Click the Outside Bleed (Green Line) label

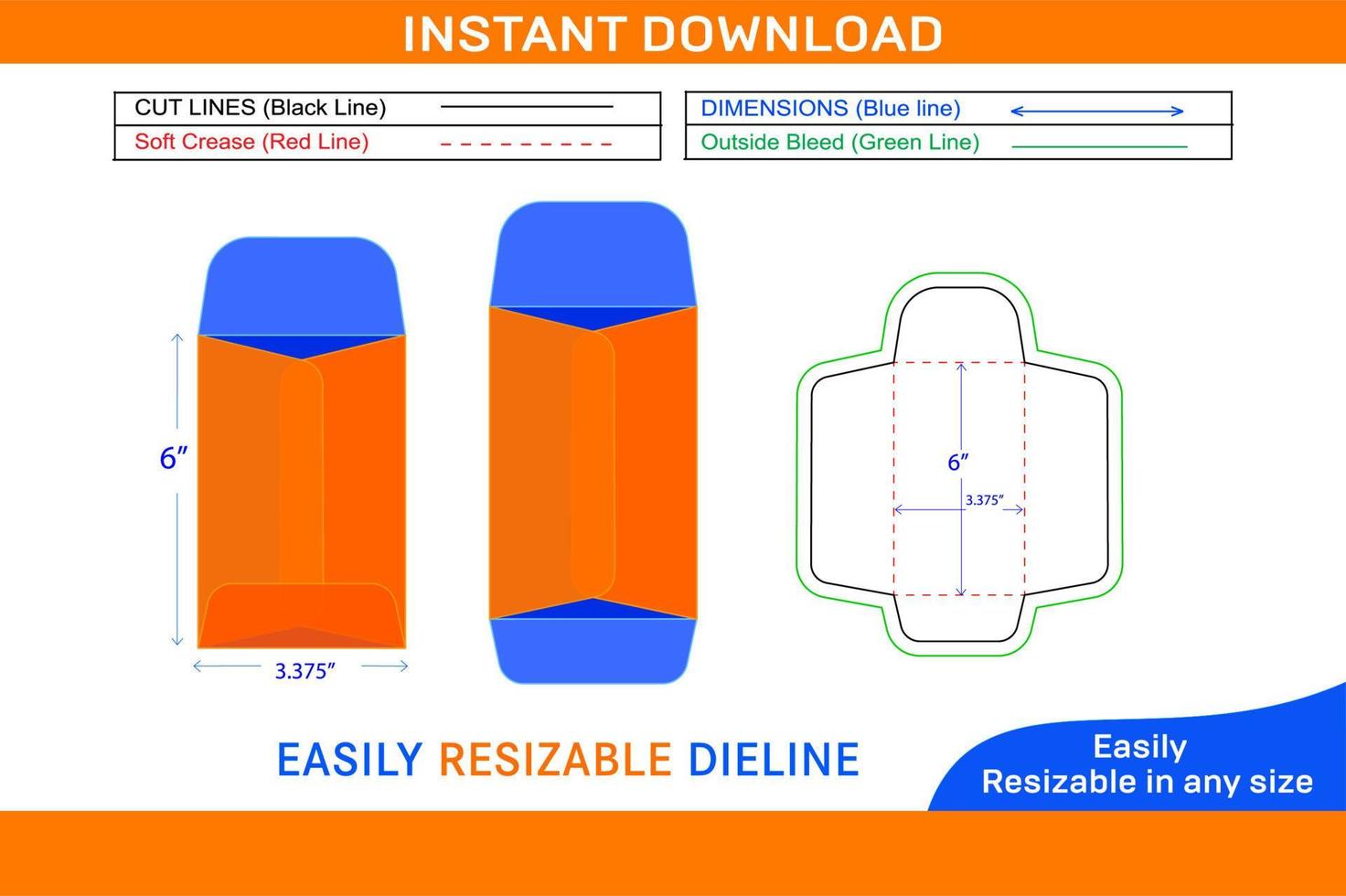point(839,143)
